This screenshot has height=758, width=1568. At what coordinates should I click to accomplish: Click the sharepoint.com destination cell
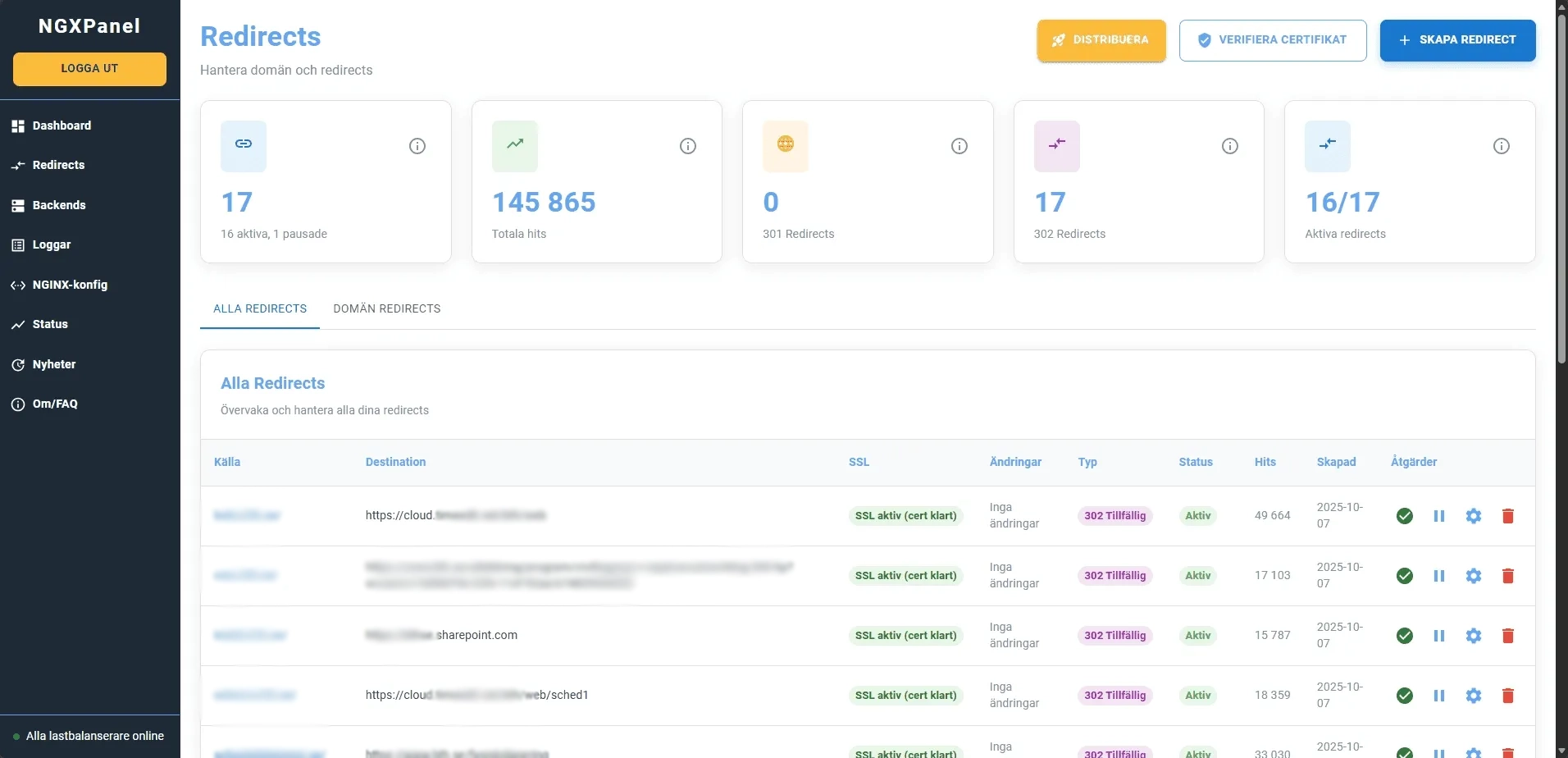pos(441,635)
